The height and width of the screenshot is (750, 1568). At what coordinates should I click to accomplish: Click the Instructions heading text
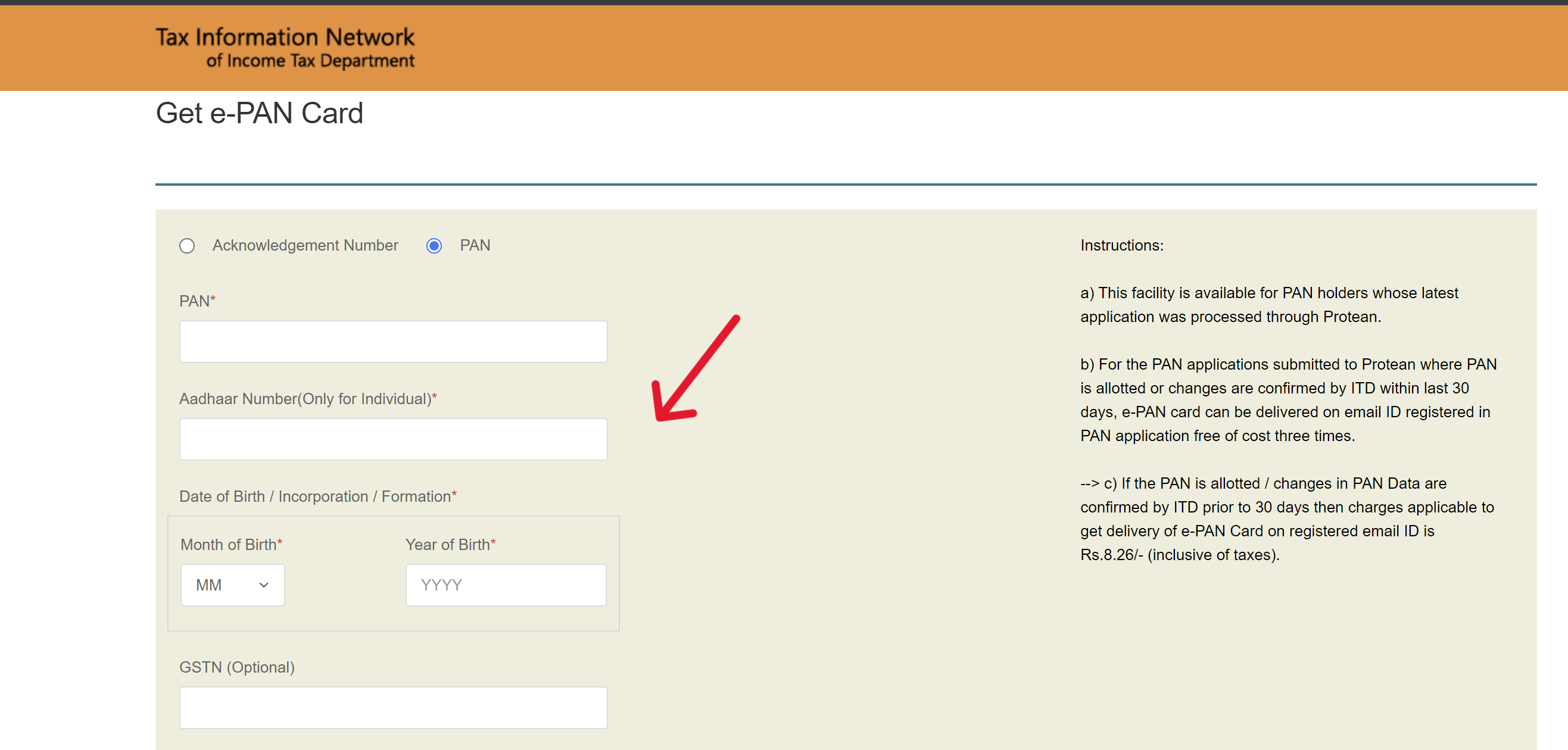point(1121,245)
